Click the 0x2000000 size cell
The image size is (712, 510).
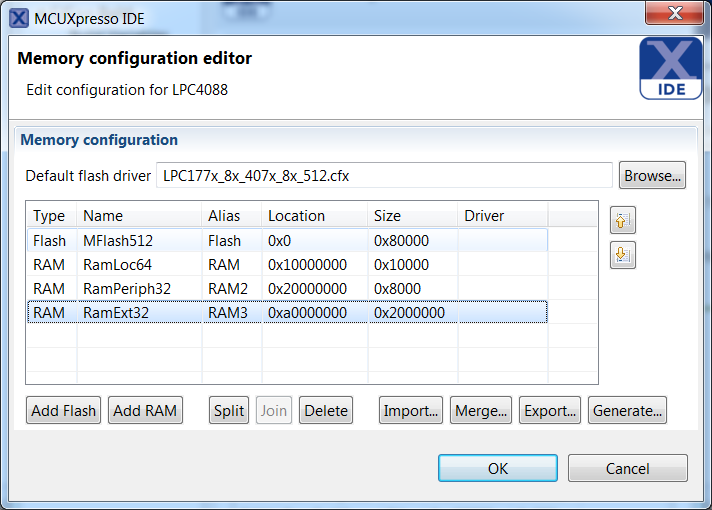coord(413,312)
